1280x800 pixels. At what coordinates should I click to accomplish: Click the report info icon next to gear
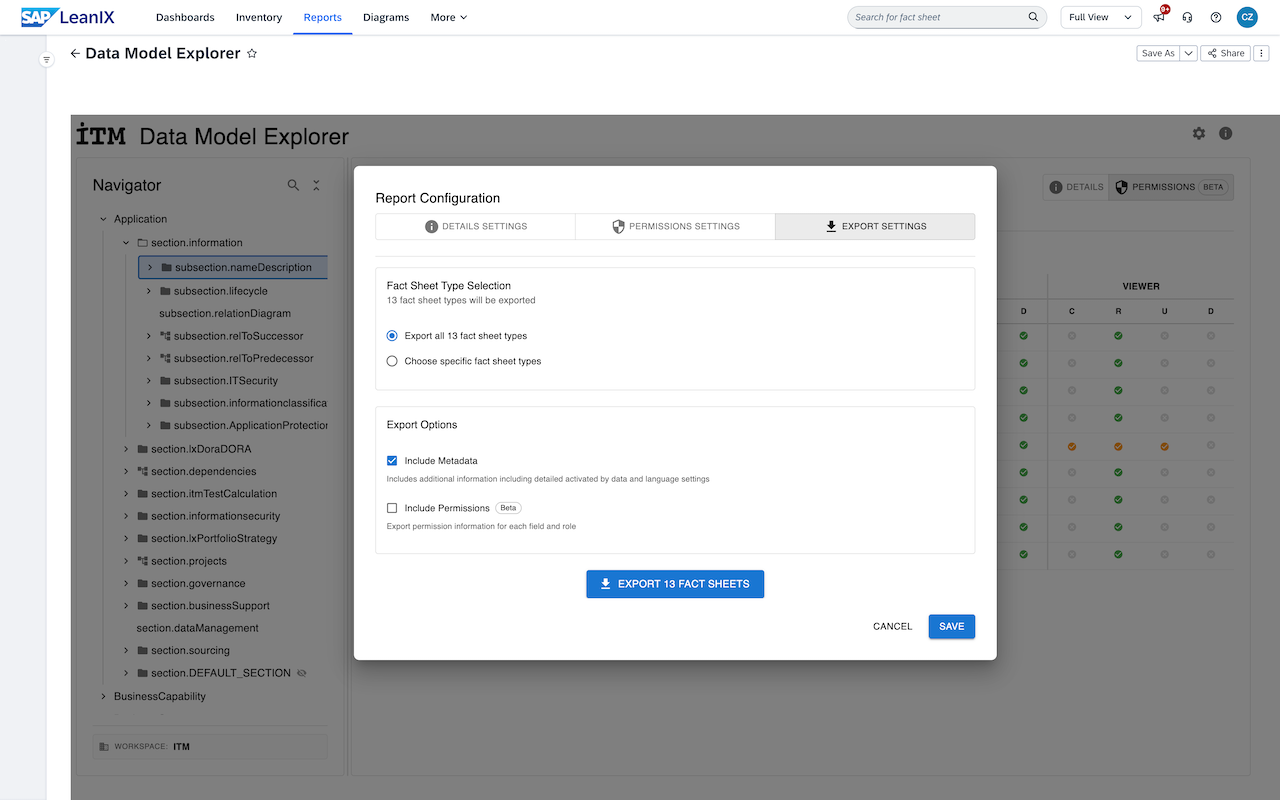pos(1225,133)
